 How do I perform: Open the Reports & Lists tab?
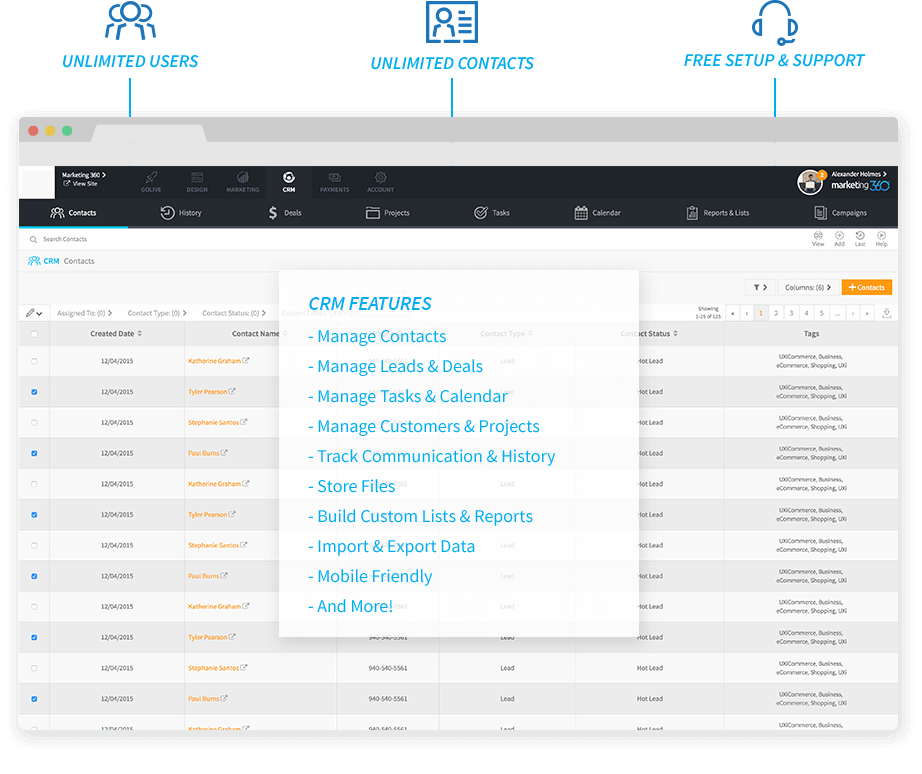(x=717, y=213)
